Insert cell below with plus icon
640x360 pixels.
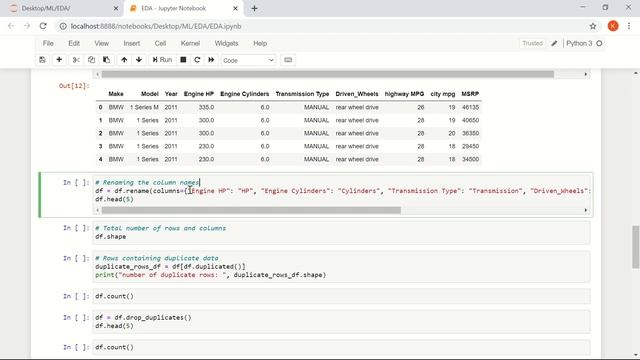tap(59, 60)
